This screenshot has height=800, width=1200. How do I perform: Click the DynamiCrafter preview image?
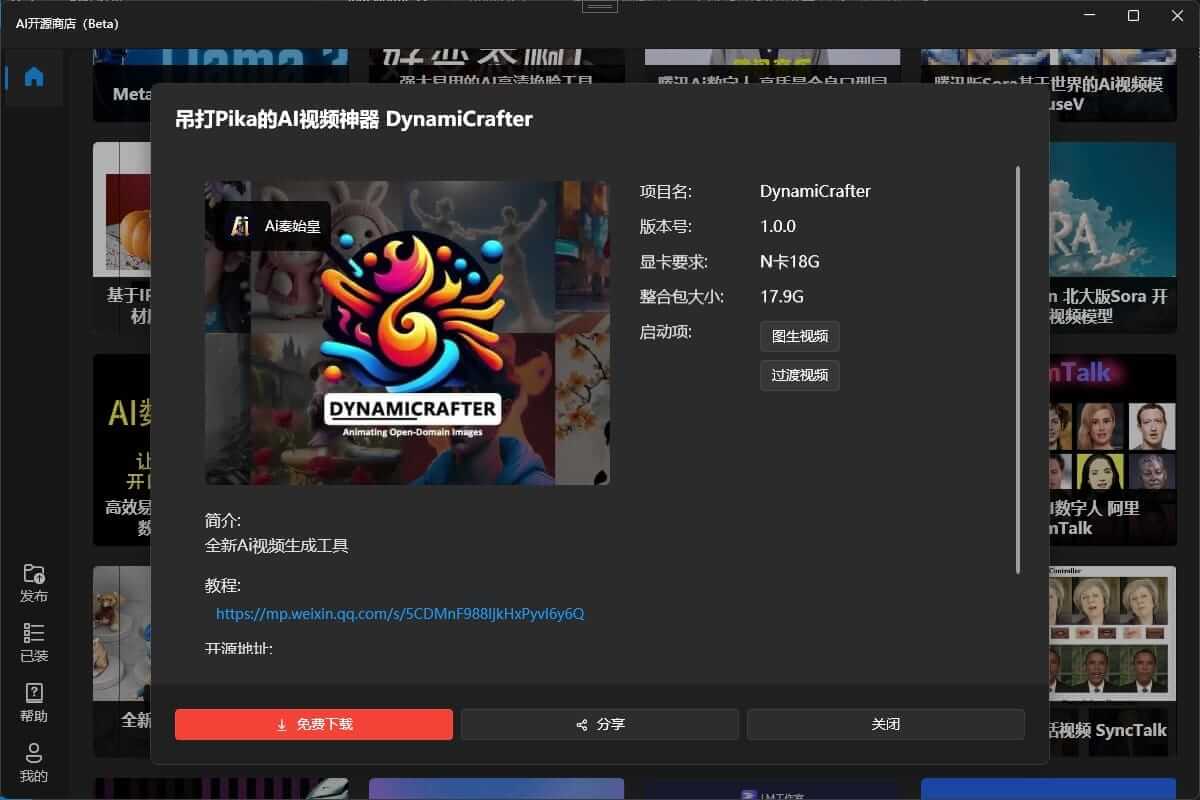tap(407, 333)
